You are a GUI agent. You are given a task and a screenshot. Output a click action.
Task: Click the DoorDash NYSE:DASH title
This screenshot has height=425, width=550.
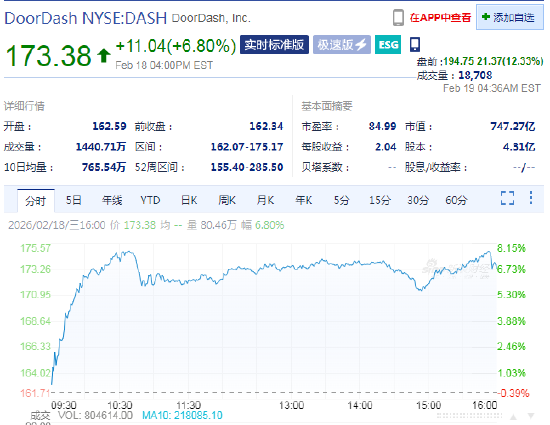click(86, 18)
